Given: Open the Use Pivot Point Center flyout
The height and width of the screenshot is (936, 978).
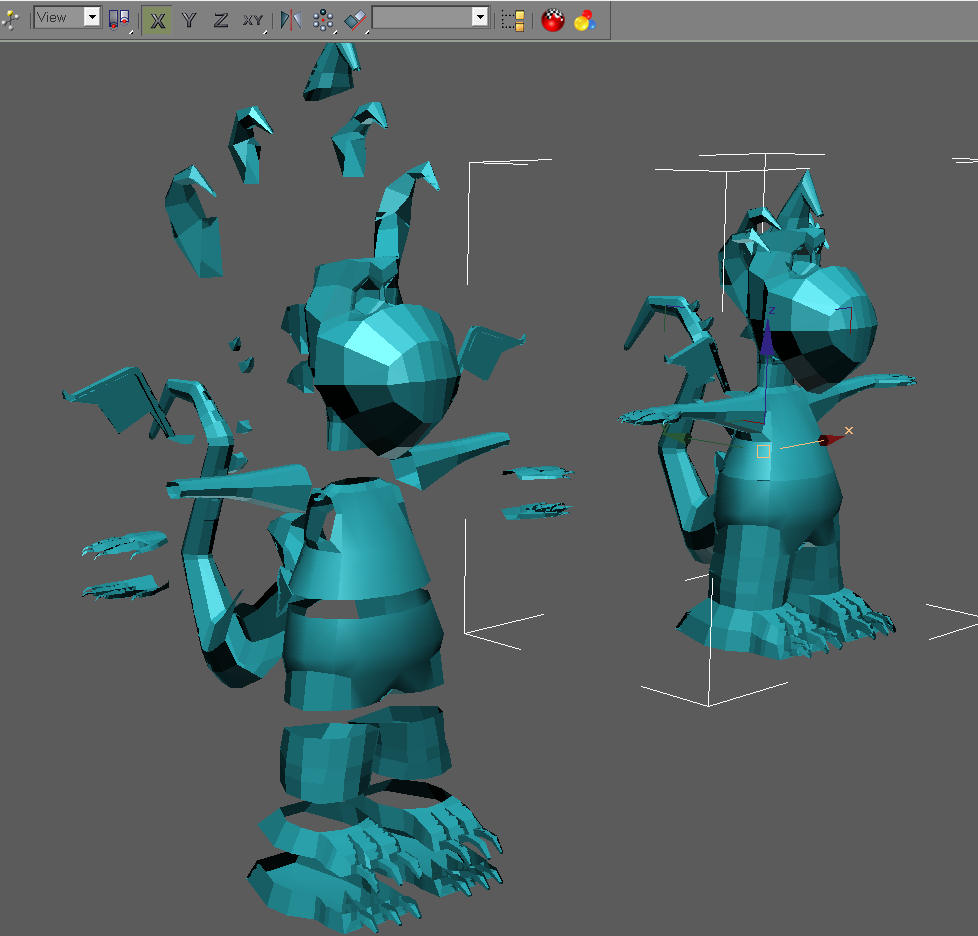Looking at the screenshot, I should [x=120, y=20].
